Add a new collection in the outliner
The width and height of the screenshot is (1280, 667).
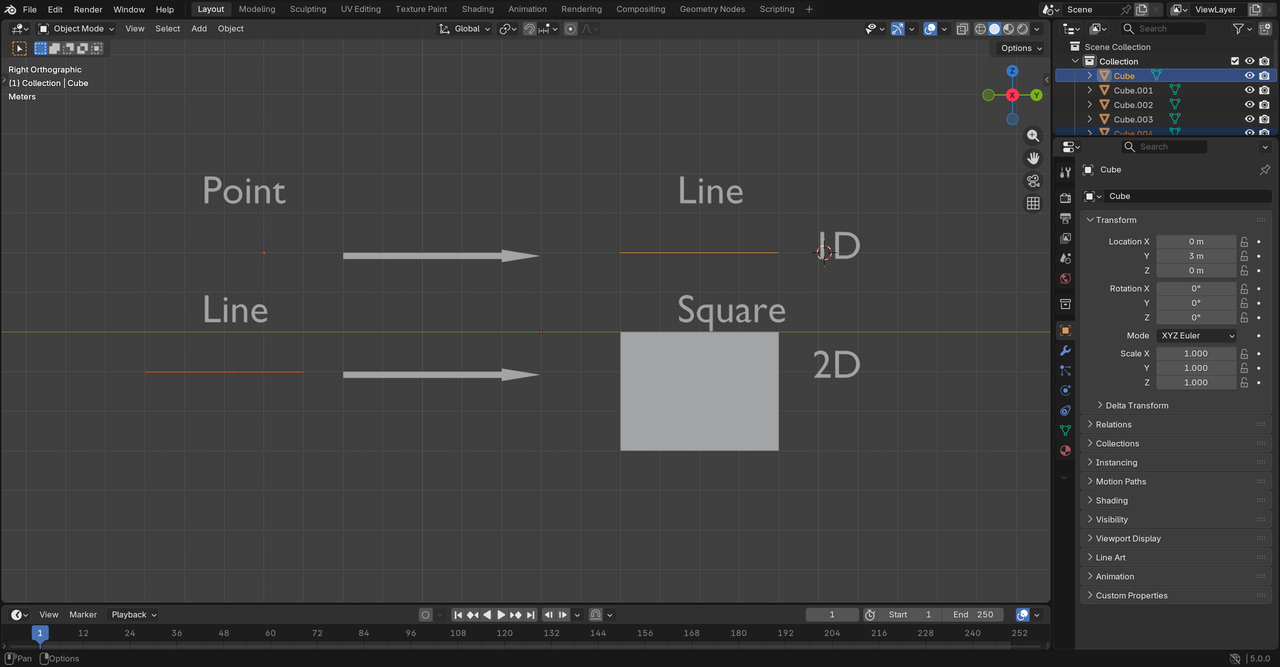coord(1266,29)
